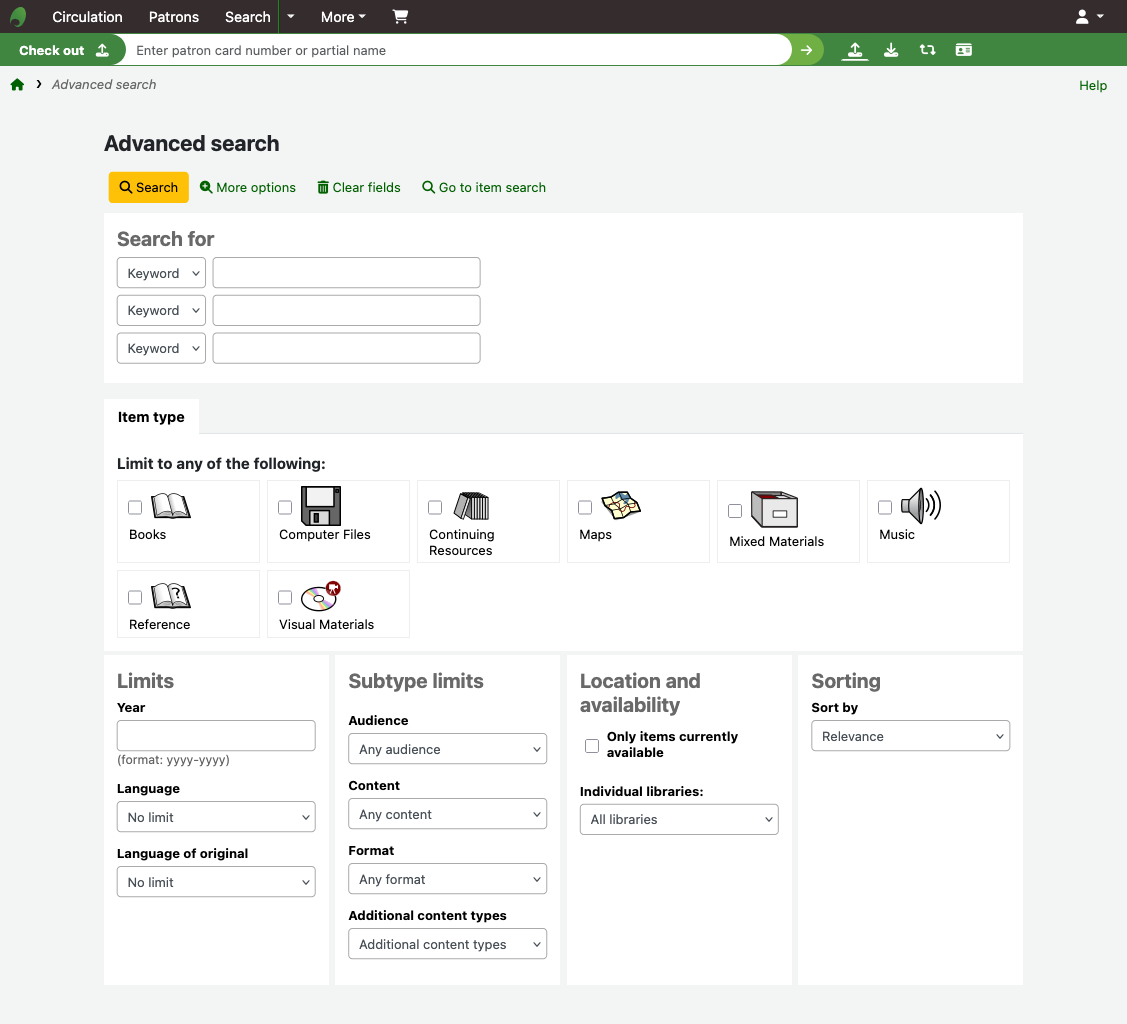Open the shopping cart icon
Image resolution: width=1127 pixels, height=1024 pixels.
[400, 17]
